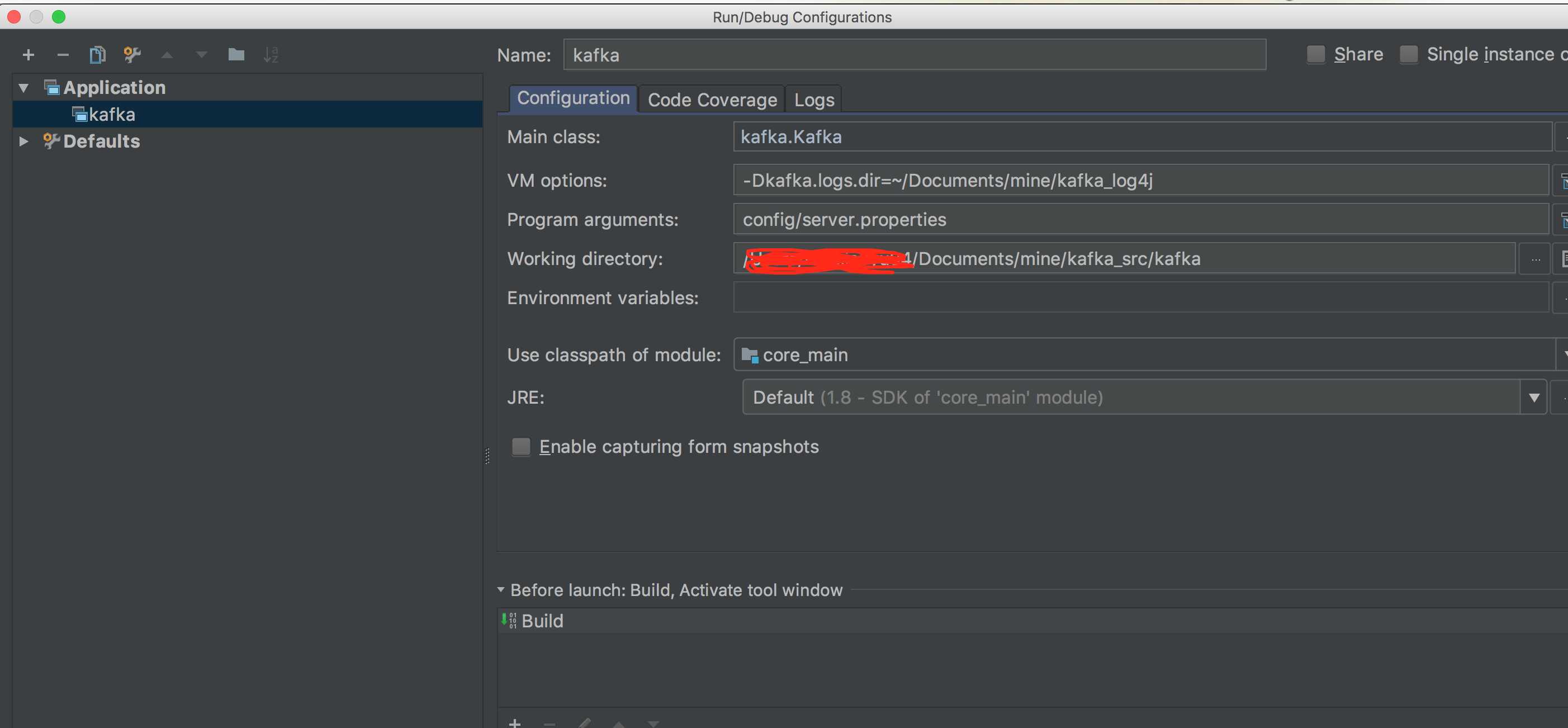Toggle the Share checkbox
Viewport: 1568px width, 728px height.
(x=1315, y=54)
